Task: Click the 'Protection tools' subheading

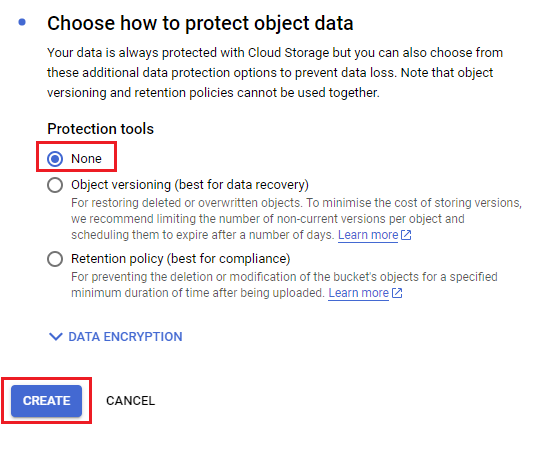Action: point(100,129)
